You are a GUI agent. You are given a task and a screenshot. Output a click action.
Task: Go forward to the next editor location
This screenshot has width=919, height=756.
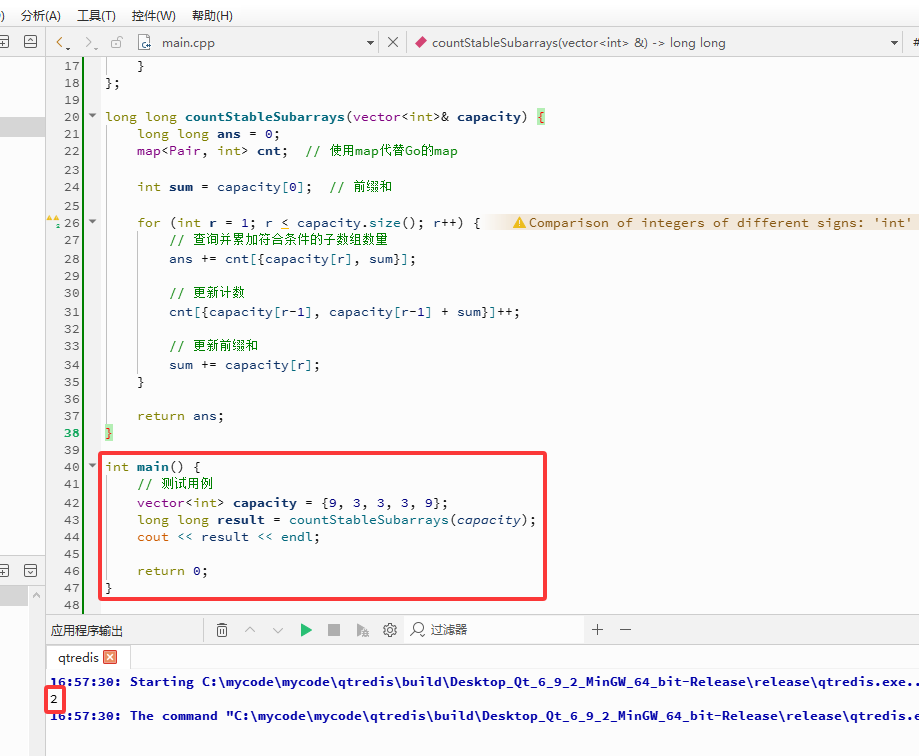pyautogui.click(x=89, y=42)
